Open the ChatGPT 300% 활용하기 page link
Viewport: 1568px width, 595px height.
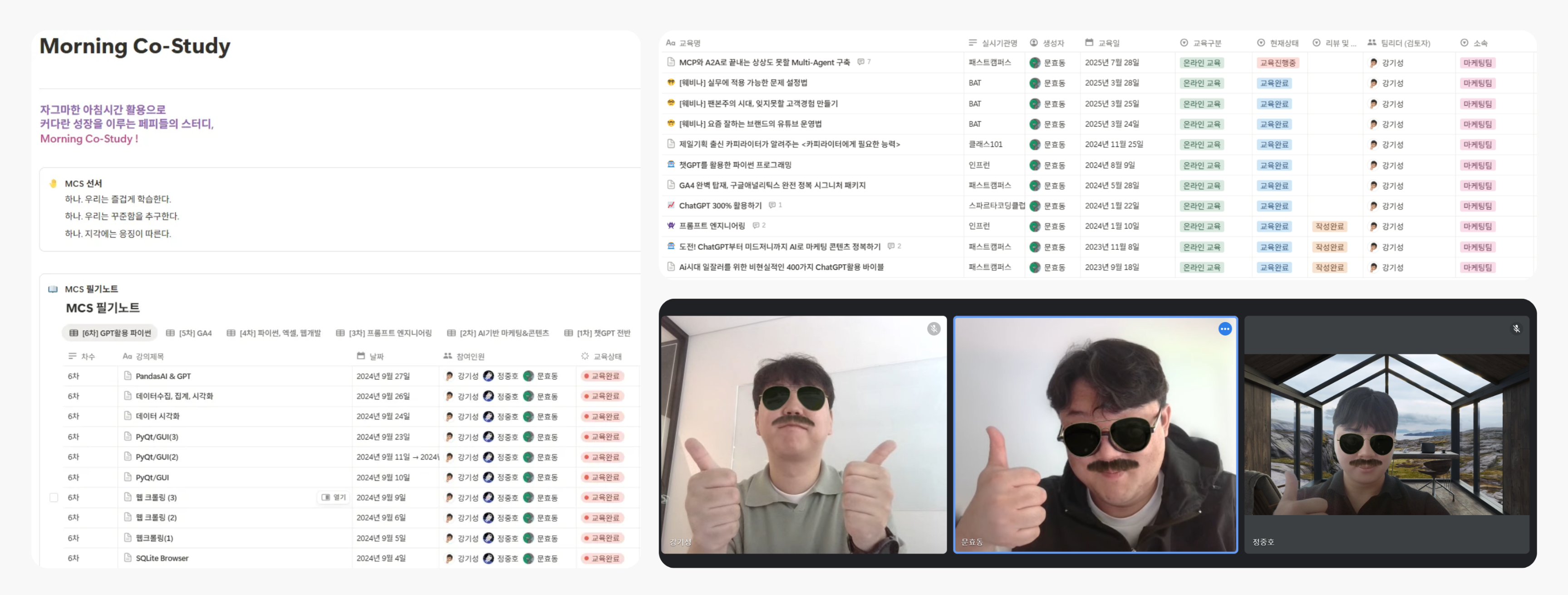(720, 205)
